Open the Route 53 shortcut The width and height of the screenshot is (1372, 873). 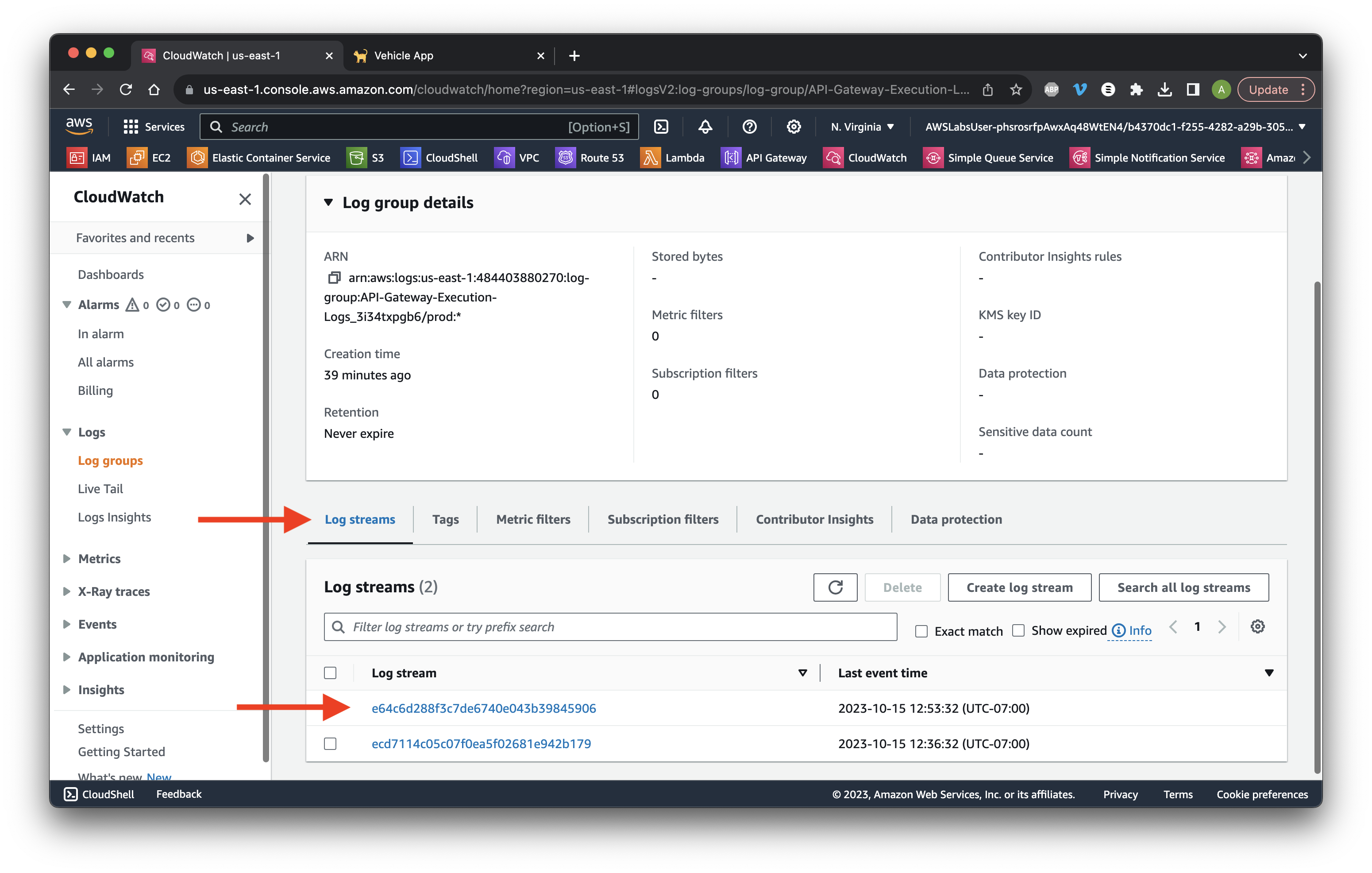coord(590,157)
